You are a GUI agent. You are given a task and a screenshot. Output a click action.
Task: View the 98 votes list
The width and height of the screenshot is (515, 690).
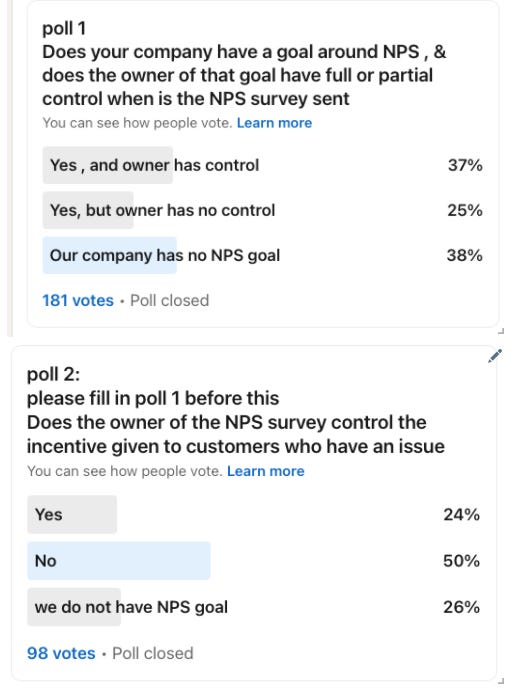pyautogui.click(x=61, y=653)
